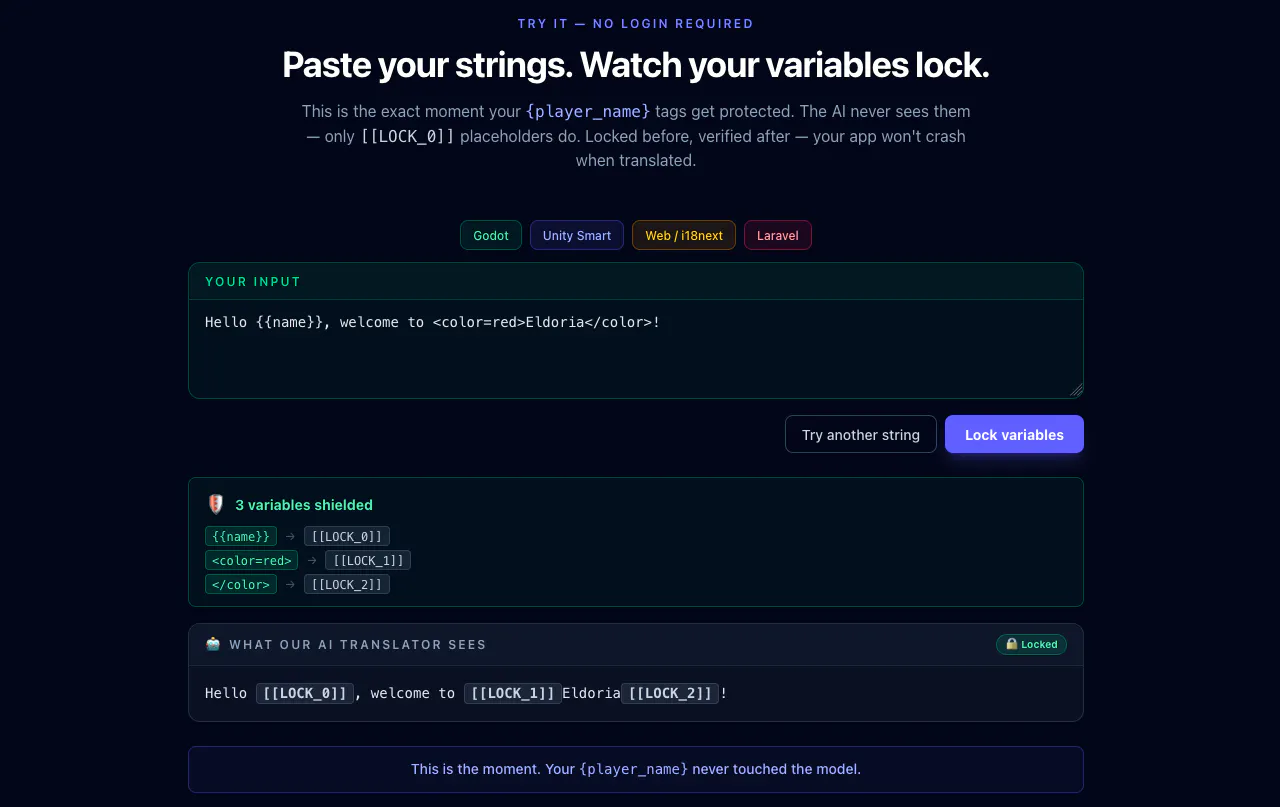Click Try another string button
The width and height of the screenshot is (1280, 807).
(x=861, y=434)
